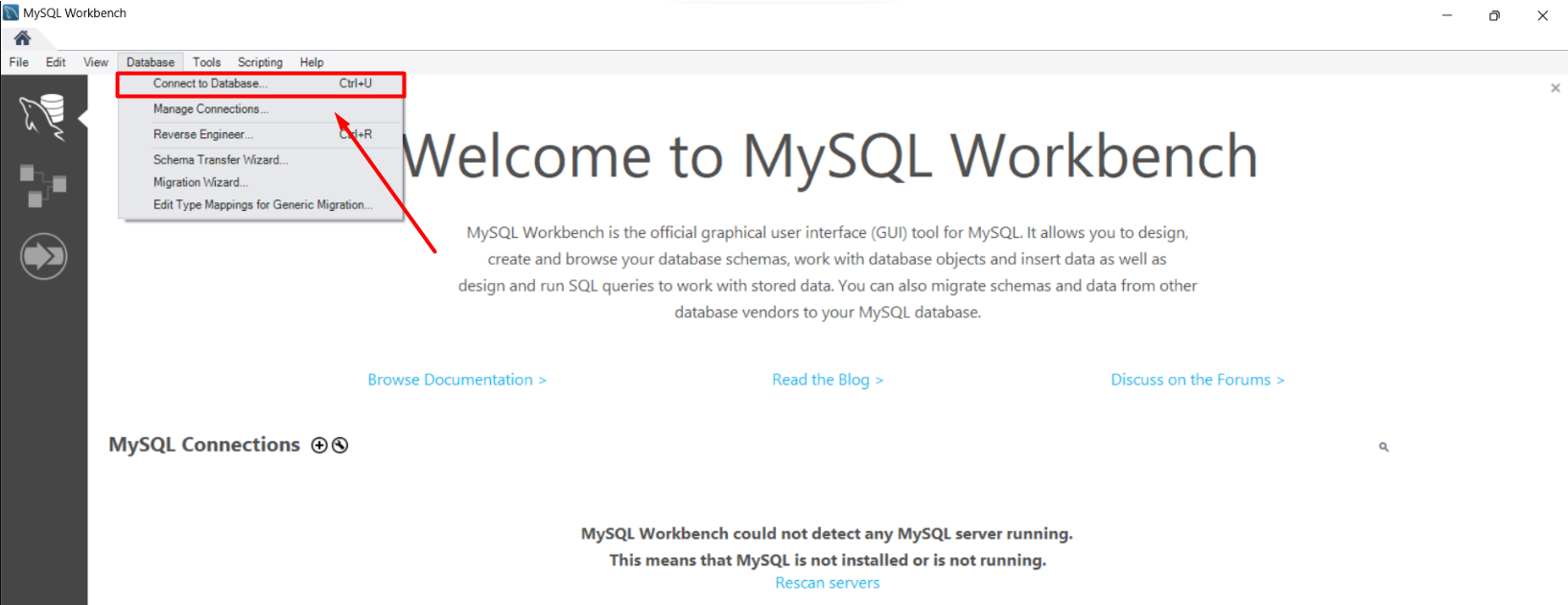Choose Connect to Database menu entry

pyautogui.click(x=261, y=84)
